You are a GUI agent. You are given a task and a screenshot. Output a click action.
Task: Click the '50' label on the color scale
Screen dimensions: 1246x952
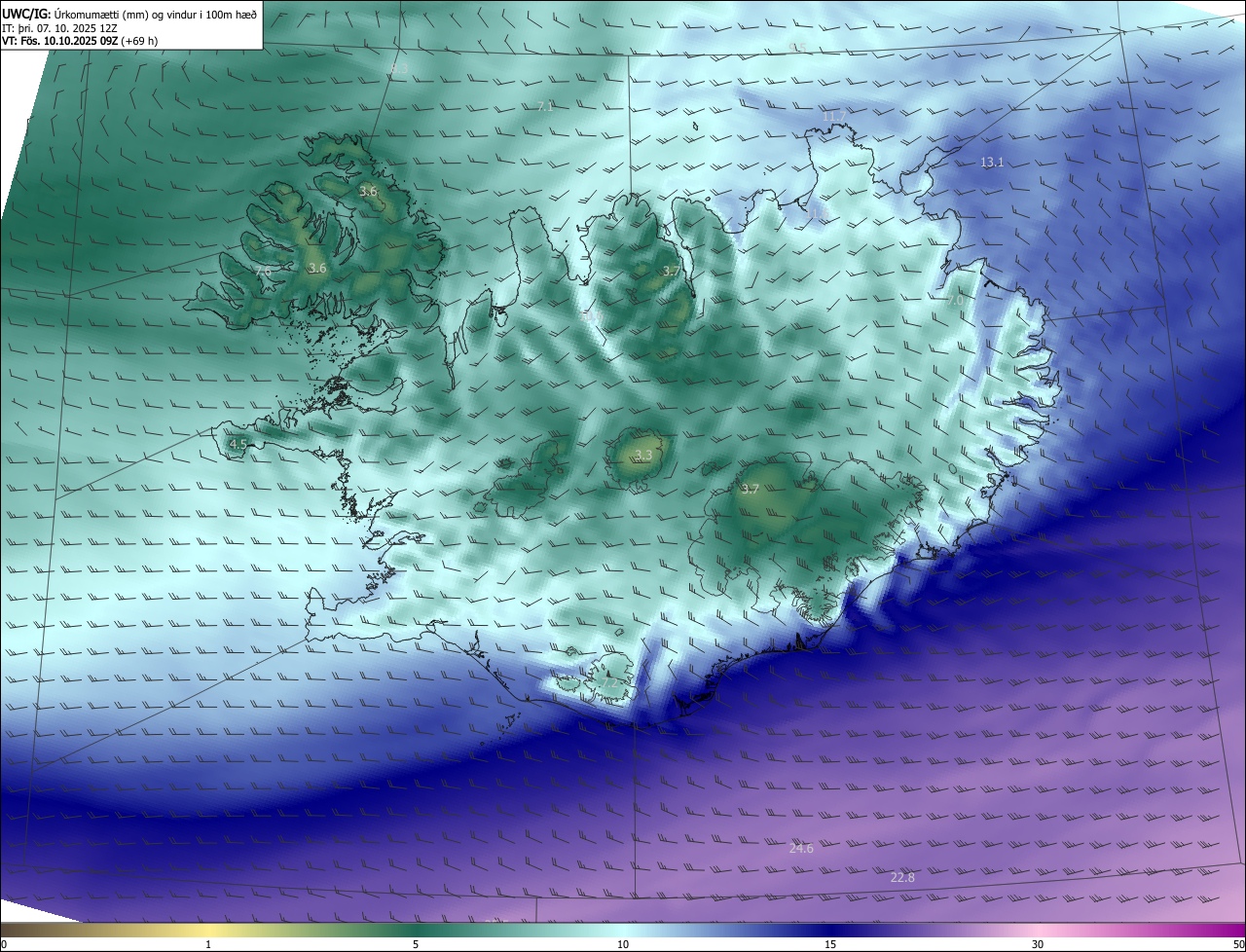click(1238, 944)
